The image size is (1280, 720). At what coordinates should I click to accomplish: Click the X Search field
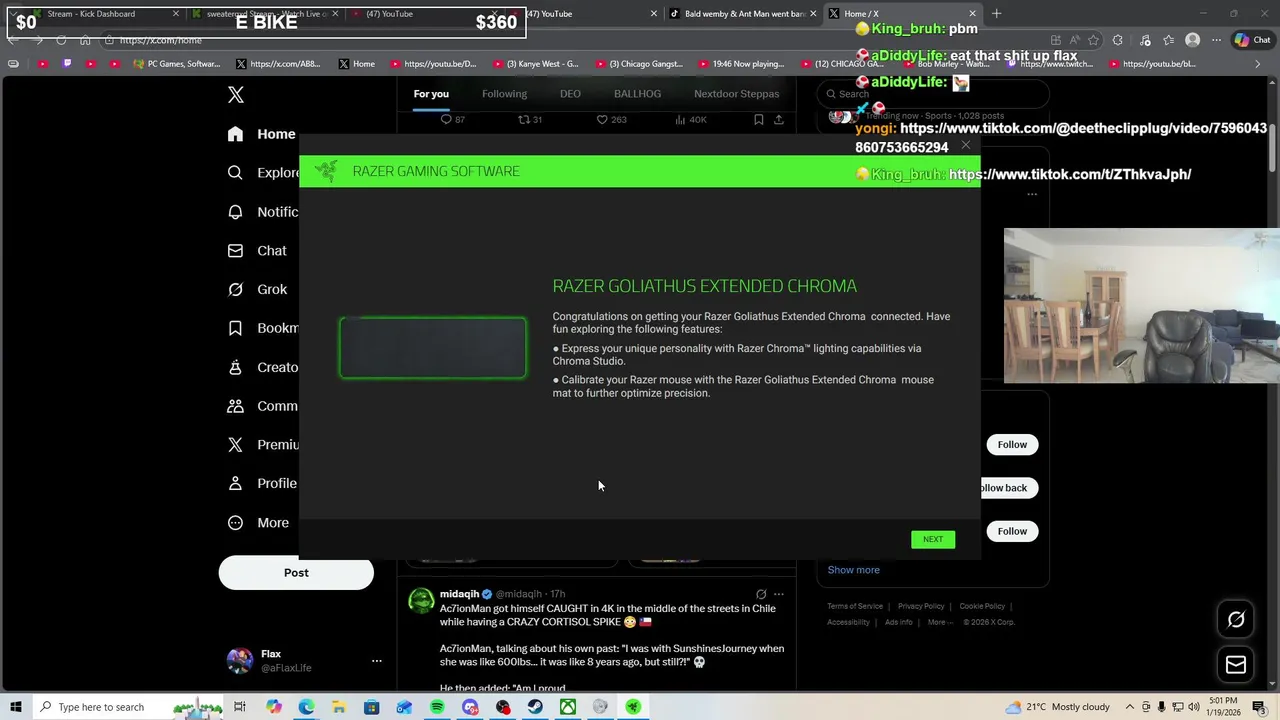(932, 94)
